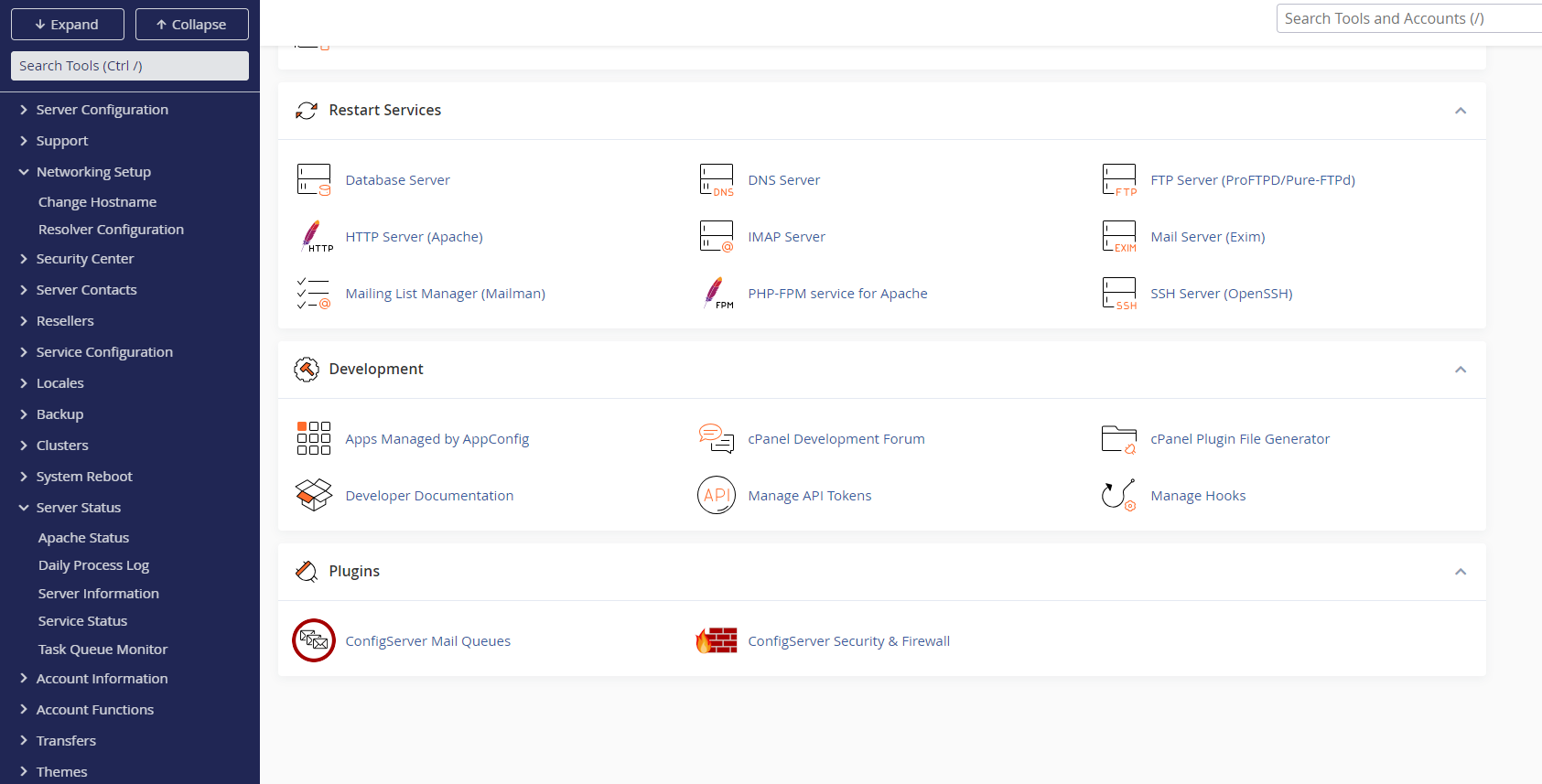Open Apache Status in the sidebar
Image resolution: width=1542 pixels, height=784 pixels.
83,538
